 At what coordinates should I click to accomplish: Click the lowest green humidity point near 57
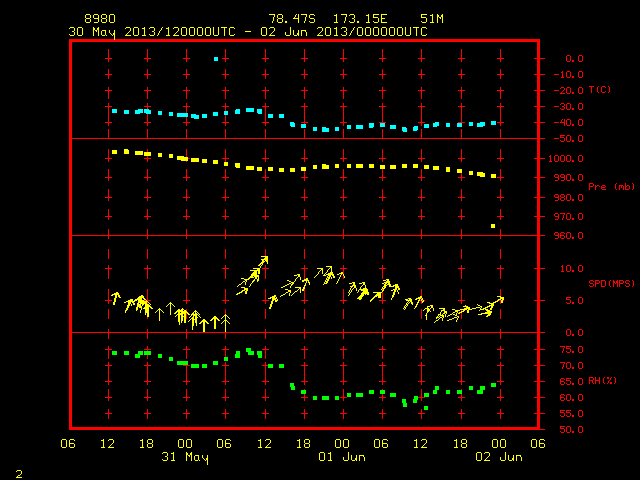coord(426,408)
